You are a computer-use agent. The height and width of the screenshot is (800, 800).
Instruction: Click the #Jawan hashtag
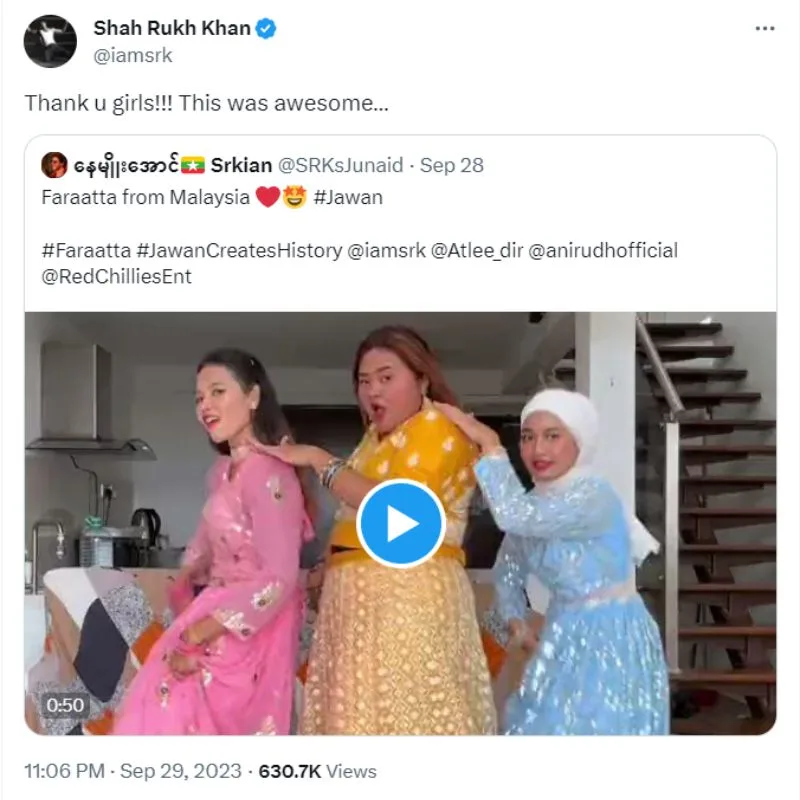tap(348, 198)
